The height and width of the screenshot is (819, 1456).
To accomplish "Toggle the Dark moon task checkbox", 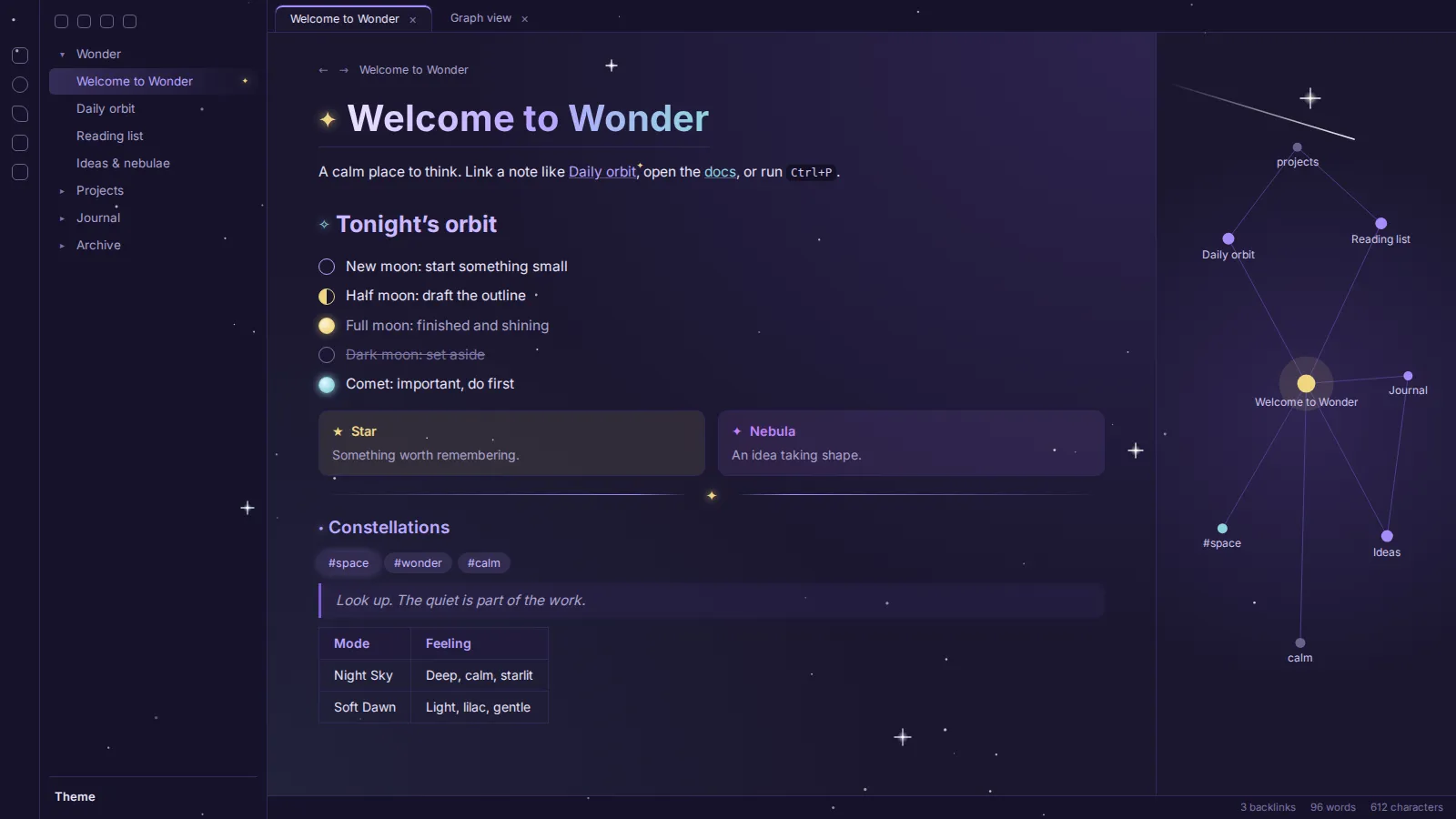I will pyautogui.click(x=327, y=355).
